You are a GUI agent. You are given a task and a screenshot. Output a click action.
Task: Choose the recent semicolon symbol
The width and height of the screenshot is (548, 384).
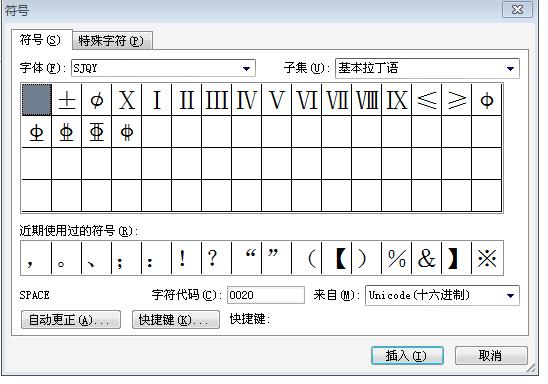[127, 258]
